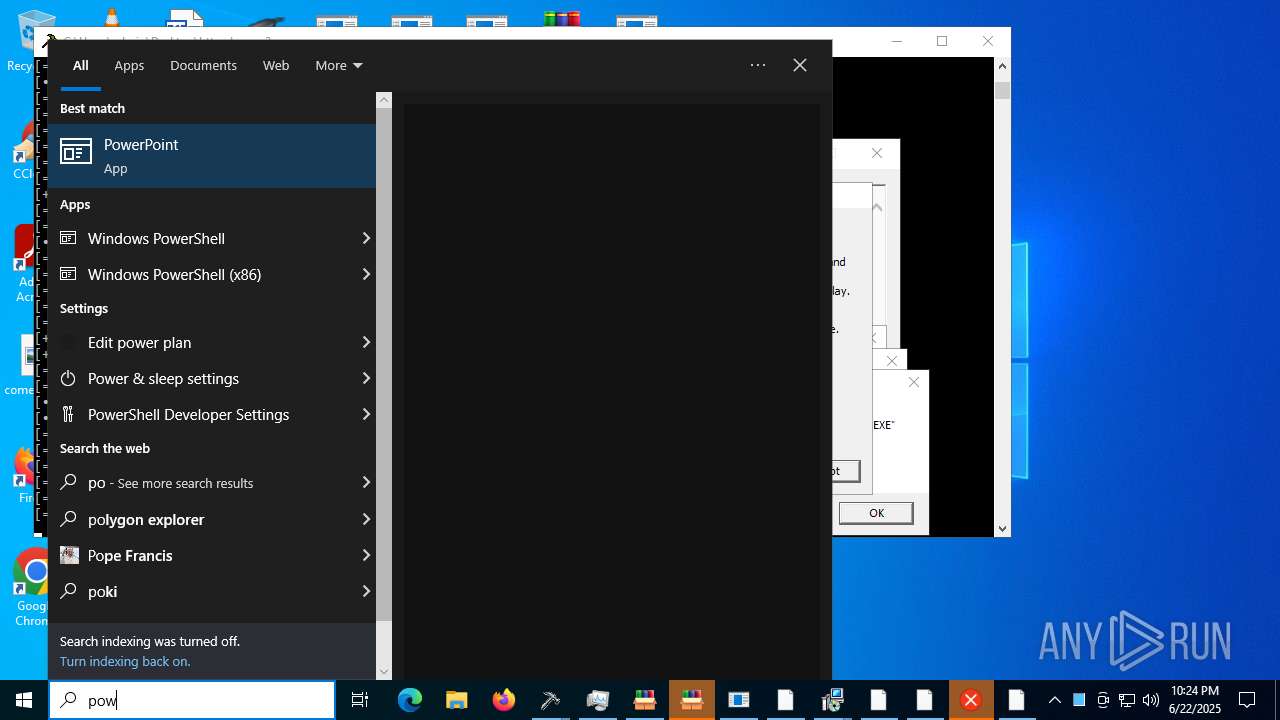Expand PowerShell Developer Settings chevron
Image resolution: width=1280 pixels, height=720 pixels.
pos(366,414)
